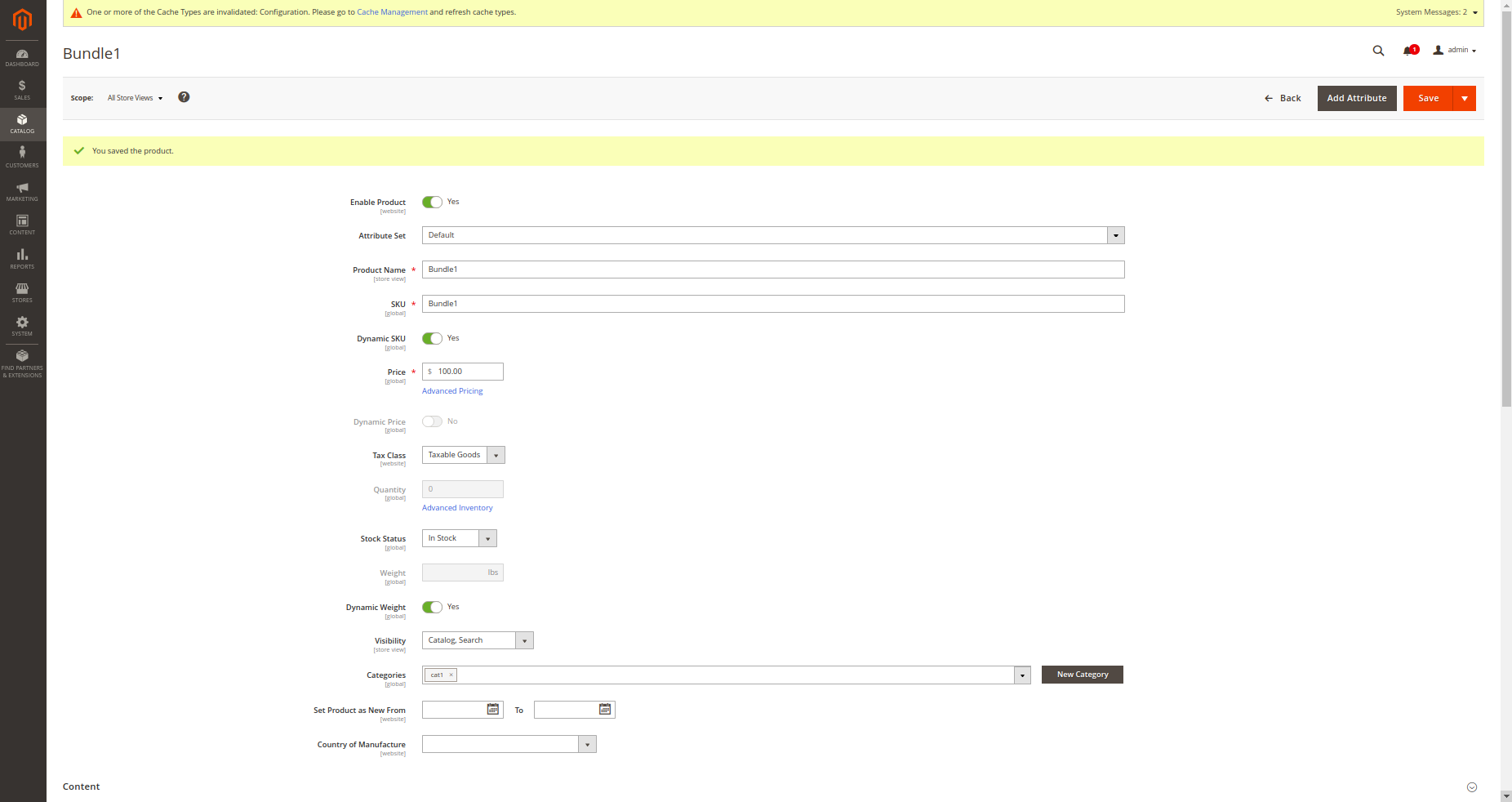1512x802 pixels.
Task: Click the cache warning triangle icon
Action: coord(76,12)
